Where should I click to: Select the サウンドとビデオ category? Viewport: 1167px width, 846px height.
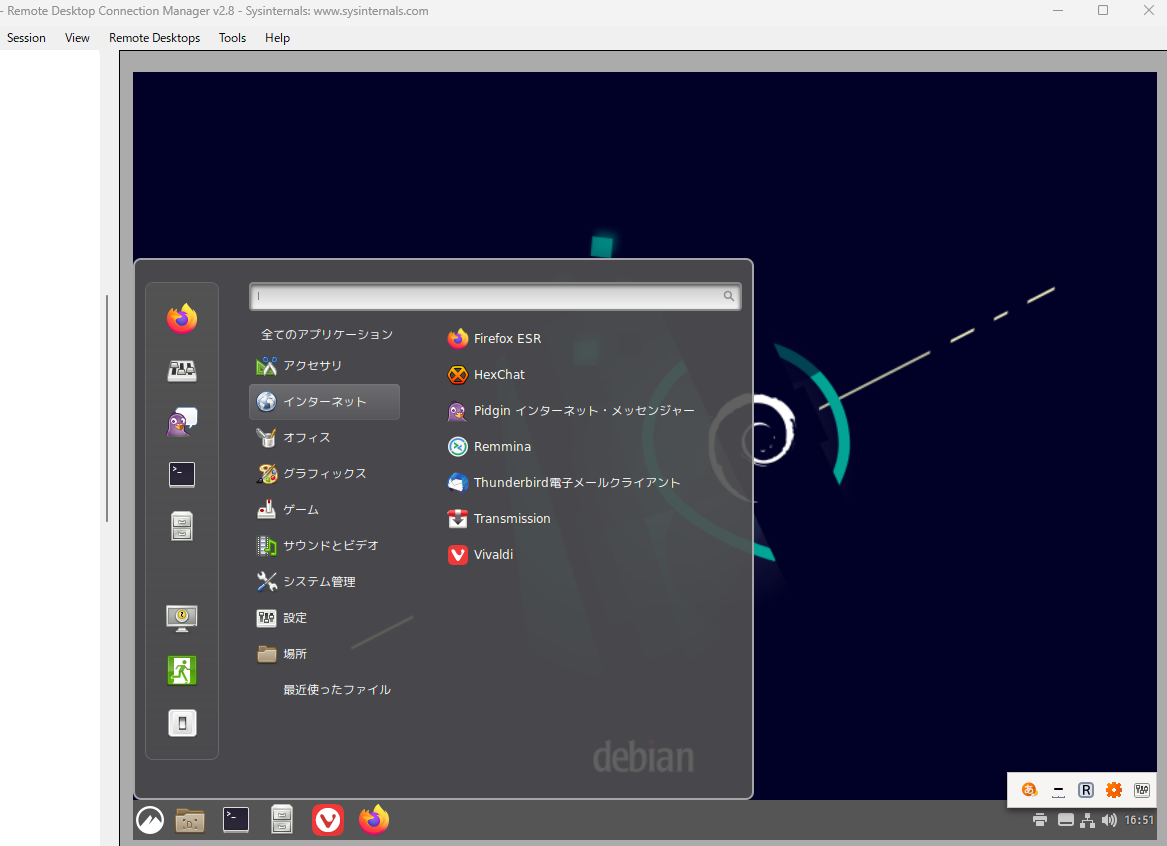(324, 545)
